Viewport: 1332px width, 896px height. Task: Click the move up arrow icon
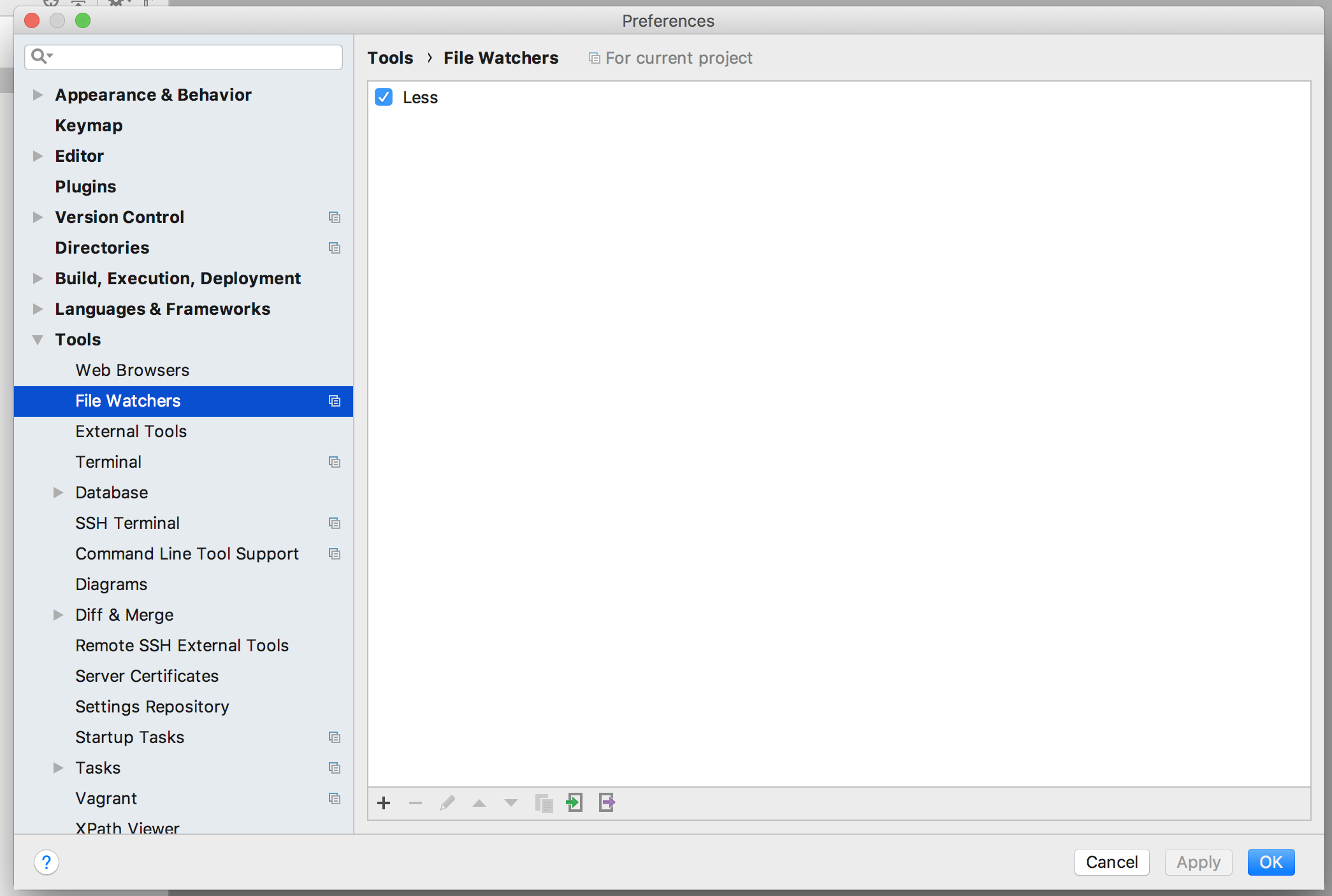(x=479, y=803)
